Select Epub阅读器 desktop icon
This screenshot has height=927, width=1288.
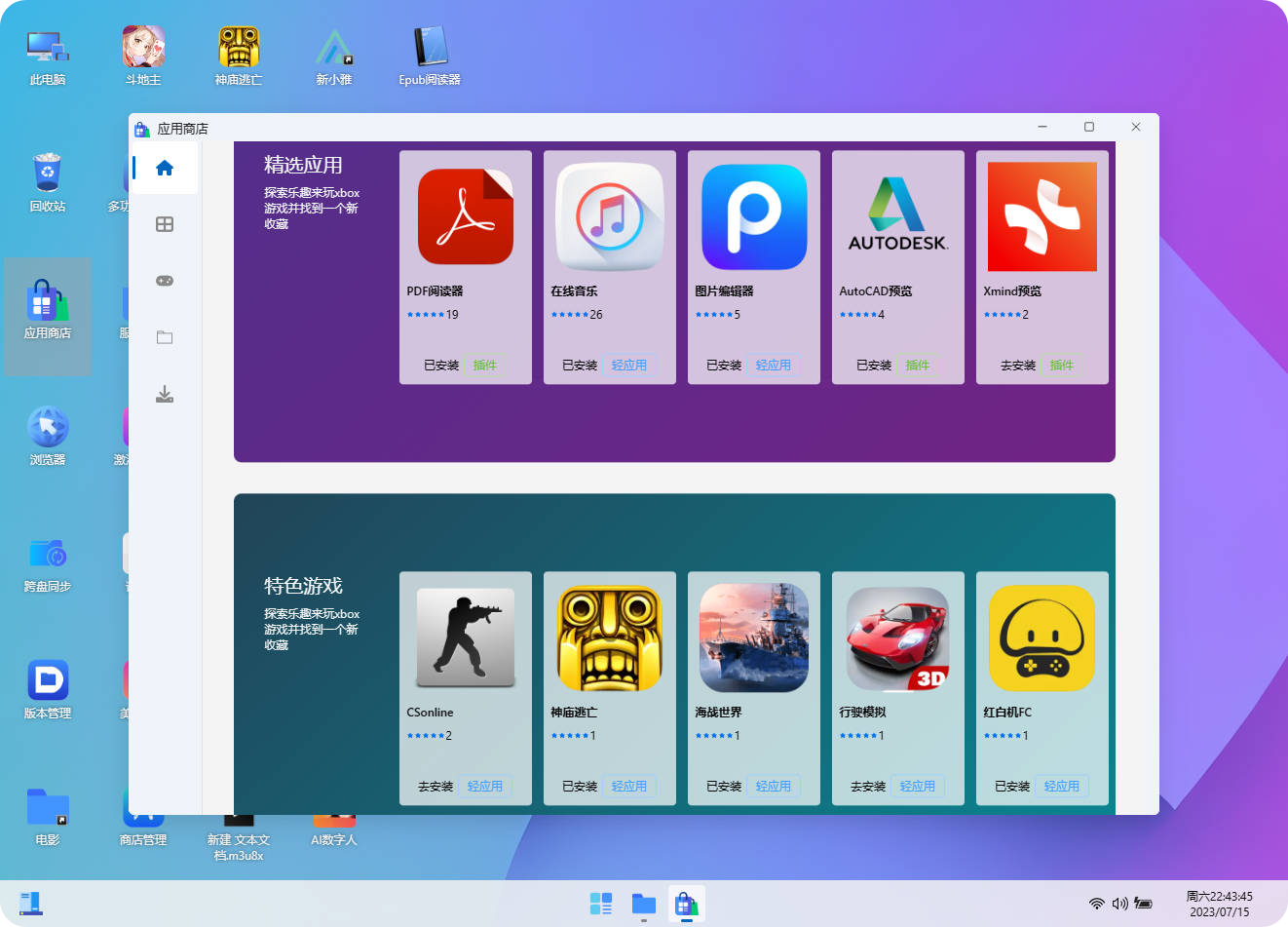tap(430, 57)
